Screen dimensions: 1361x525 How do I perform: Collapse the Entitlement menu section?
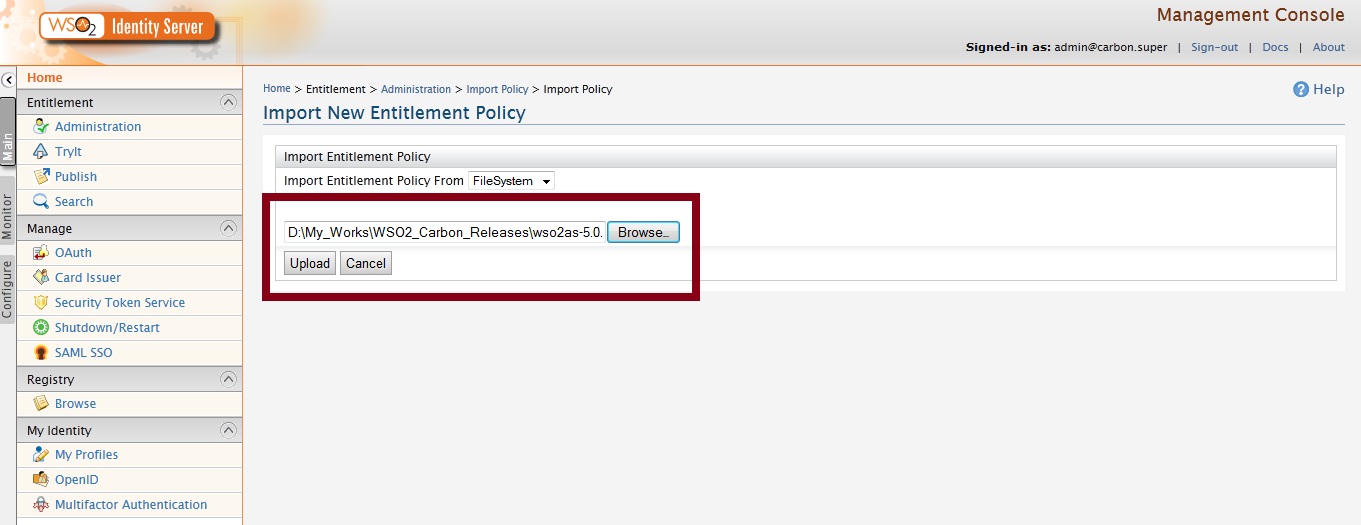[228, 102]
